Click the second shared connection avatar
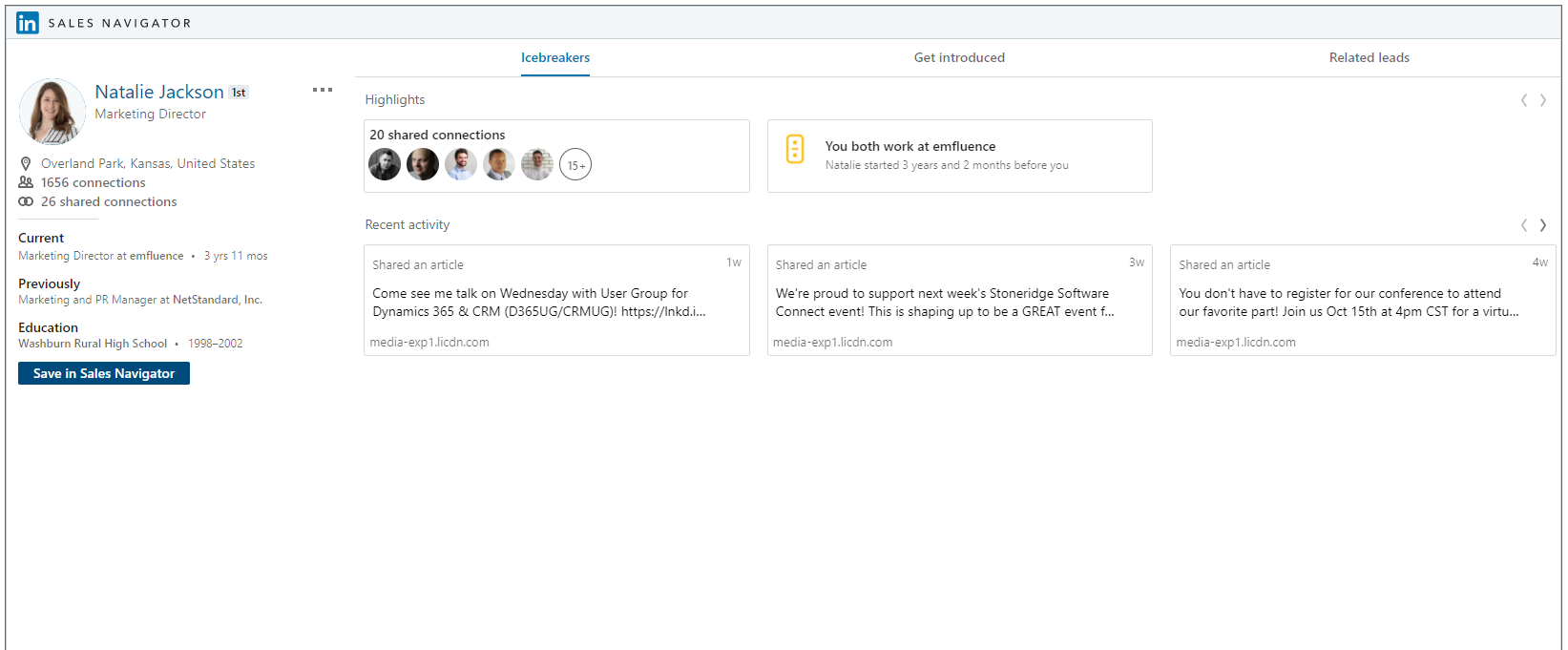 [423, 164]
